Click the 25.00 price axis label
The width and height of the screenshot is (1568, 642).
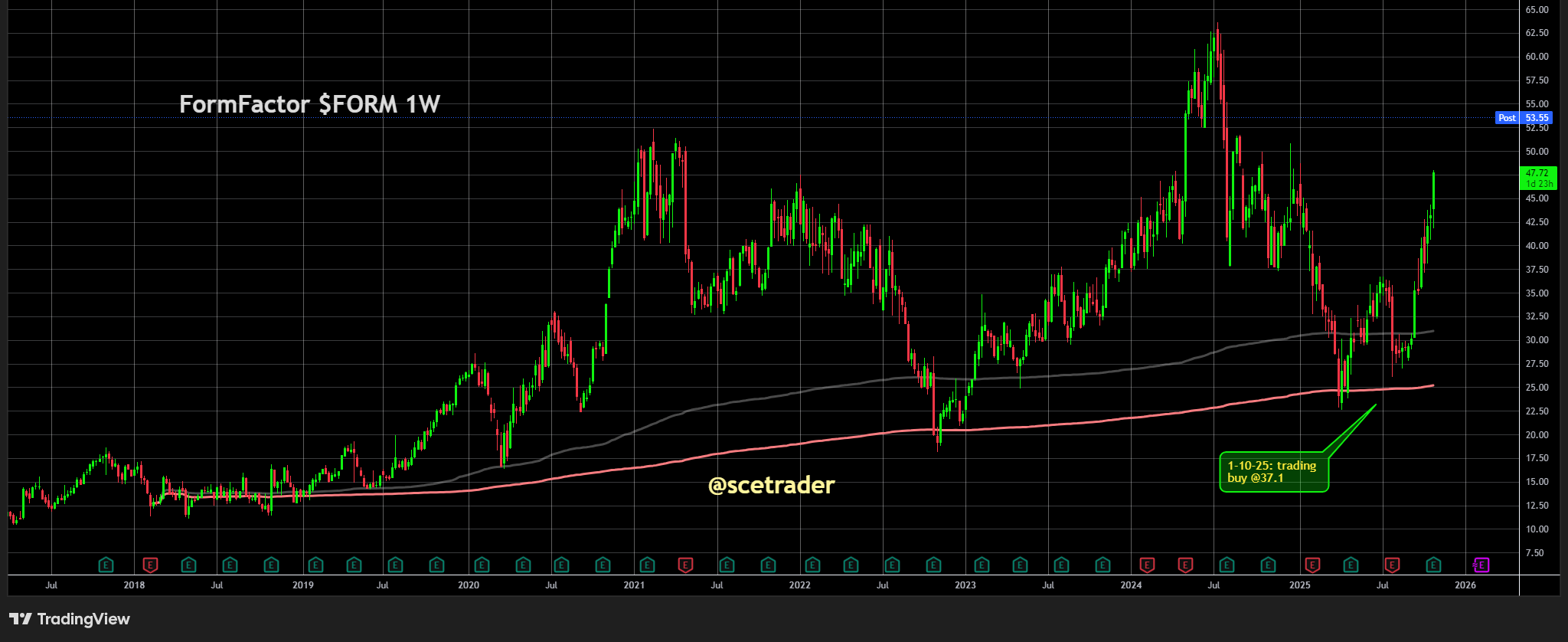click(1537, 388)
